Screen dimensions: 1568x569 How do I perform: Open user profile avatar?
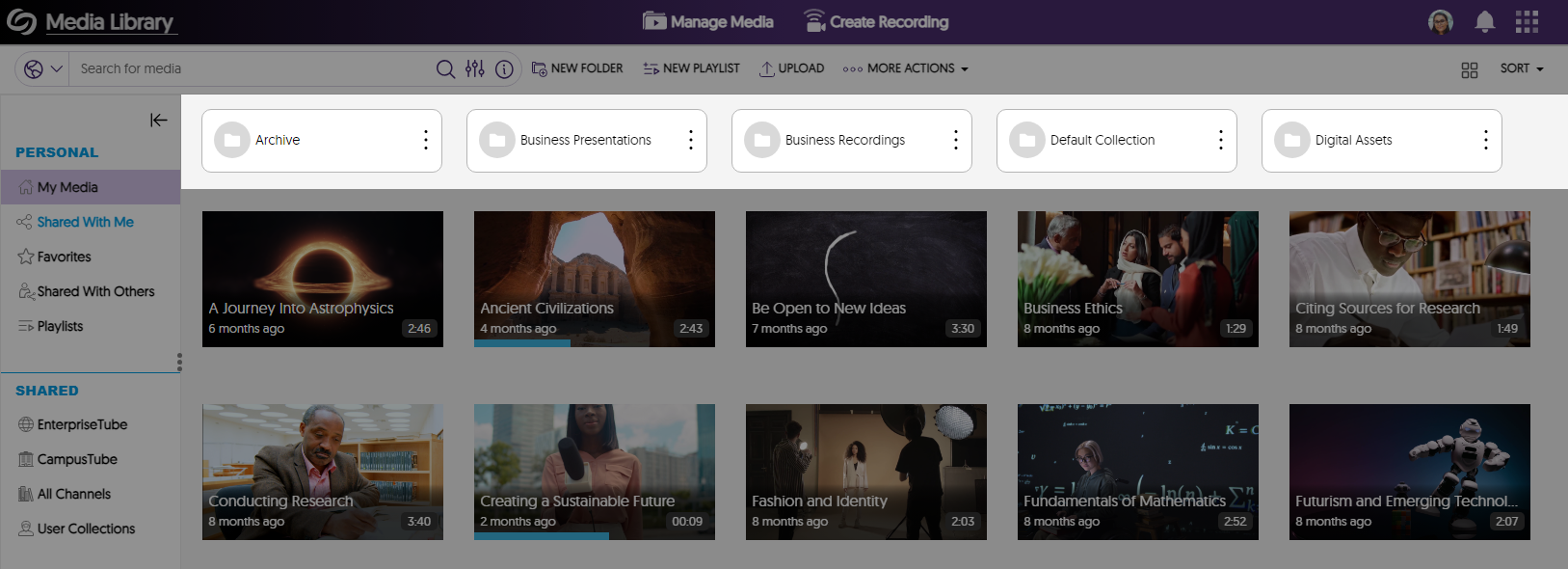point(1441,22)
